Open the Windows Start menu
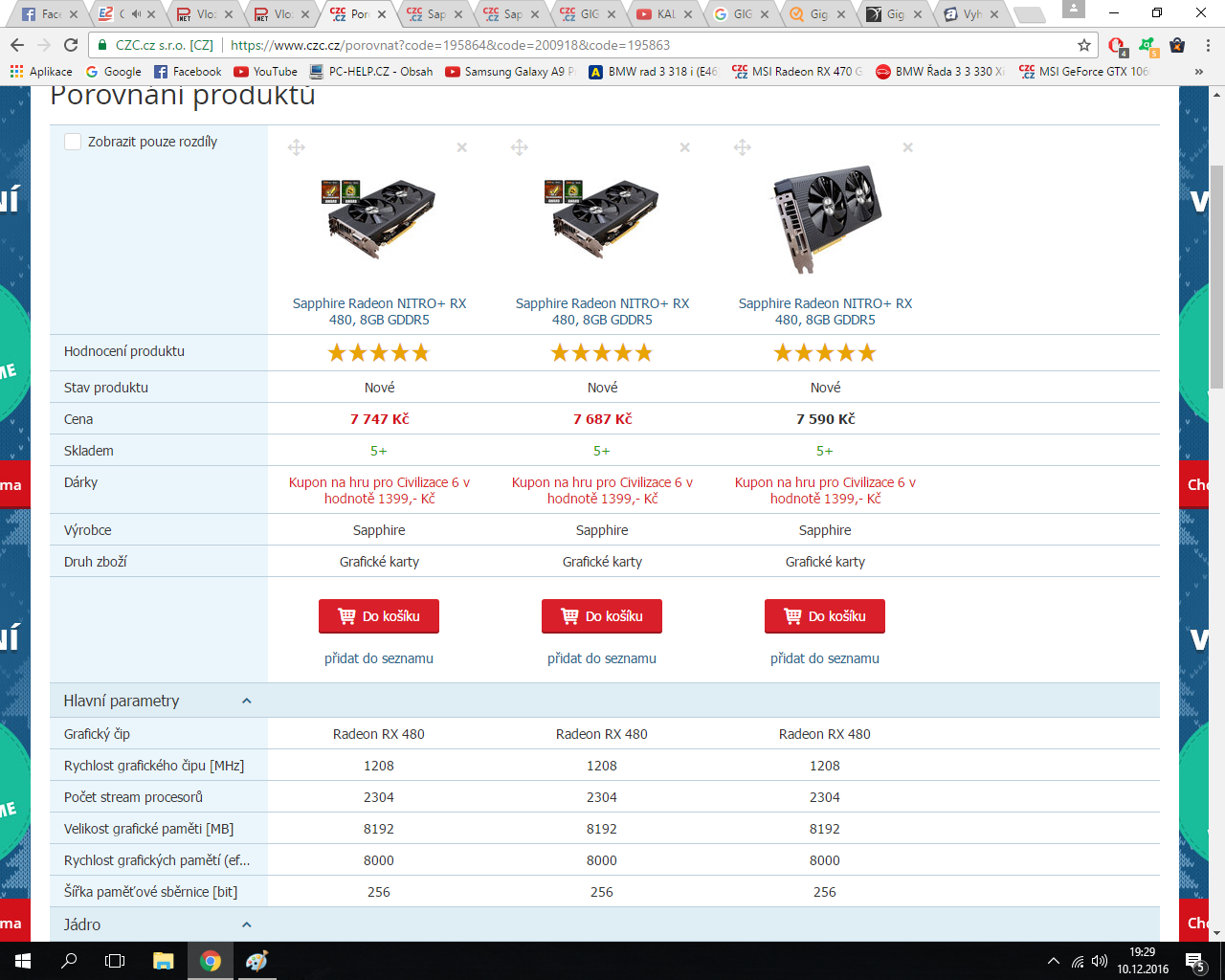Viewport: 1225px width, 980px height. pyautogui.click(x=23, y=961)
